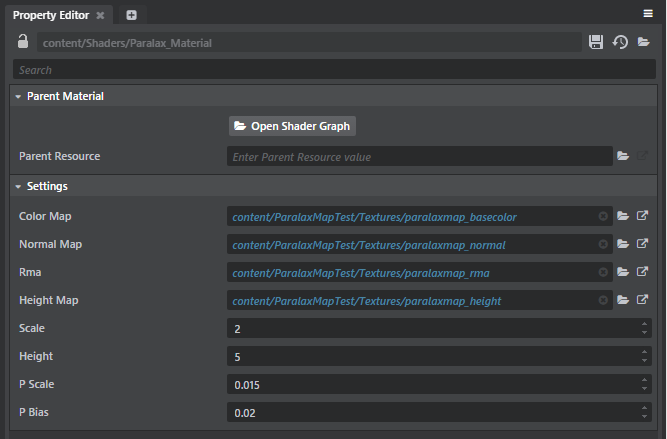Browse for Color Map texture file
Viewport: 667px width, 439px height.
[x=623, y=216]
